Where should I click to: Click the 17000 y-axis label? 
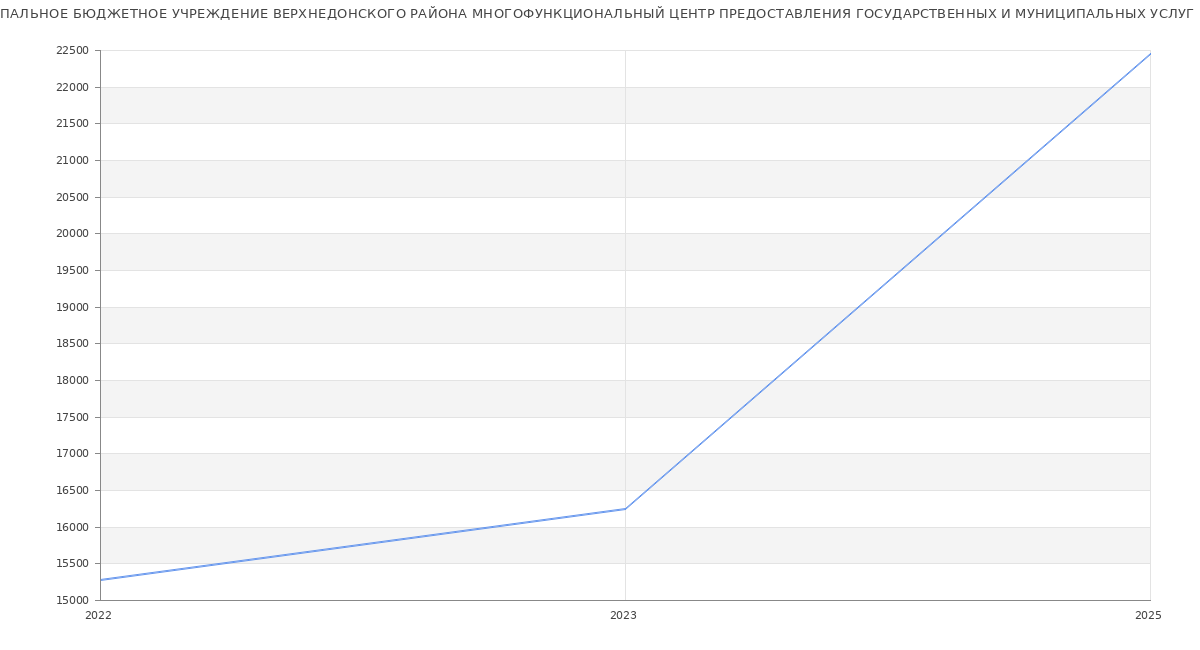(72, 454)
